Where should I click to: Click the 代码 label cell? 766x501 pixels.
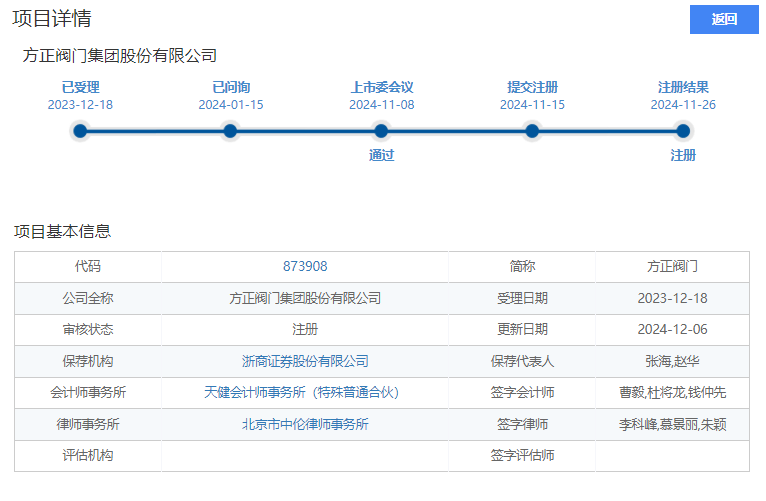coord(88,267)
